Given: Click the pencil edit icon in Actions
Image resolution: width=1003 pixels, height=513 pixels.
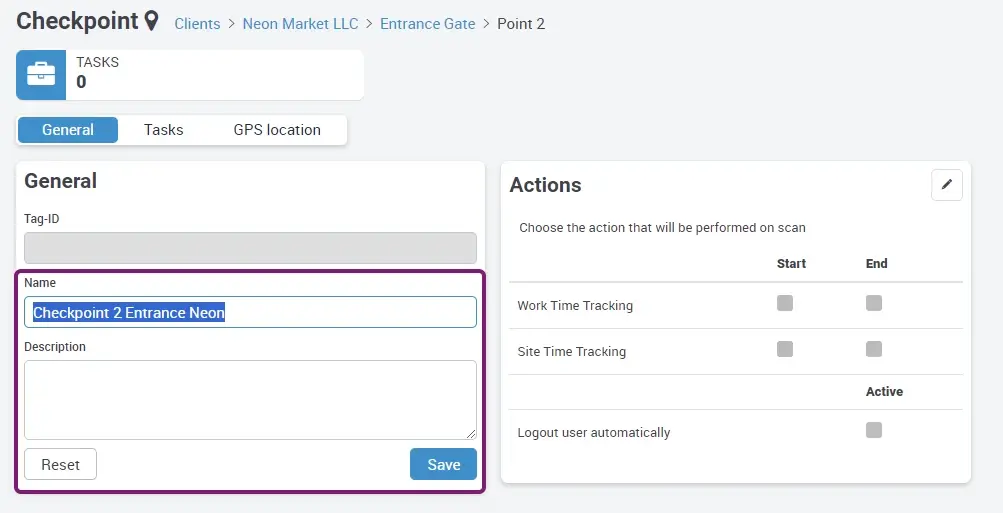Looking at the screenshot, I should pyautogui.click(x=946, y=185).
